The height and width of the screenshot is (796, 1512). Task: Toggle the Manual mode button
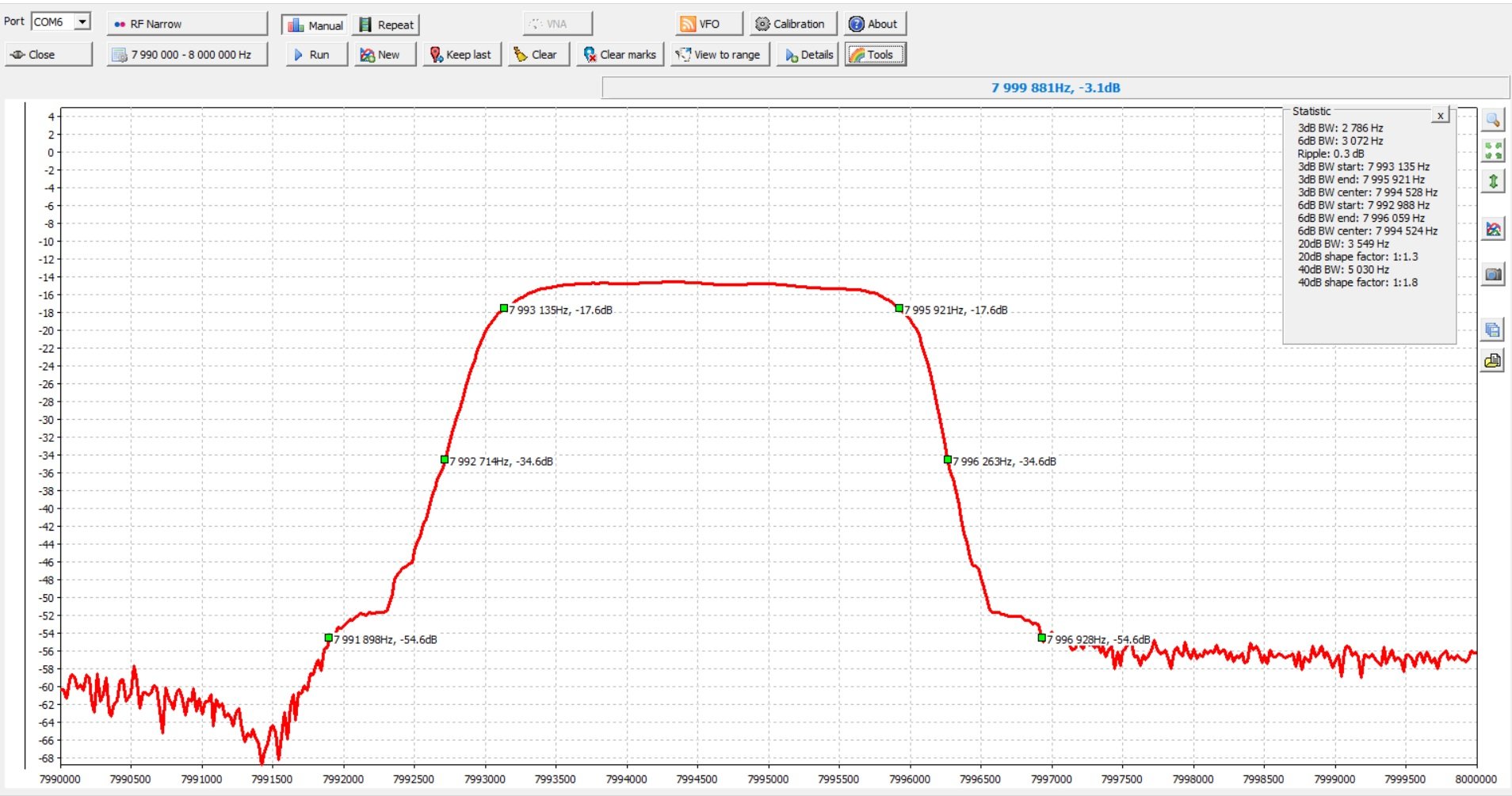point(315,25)
